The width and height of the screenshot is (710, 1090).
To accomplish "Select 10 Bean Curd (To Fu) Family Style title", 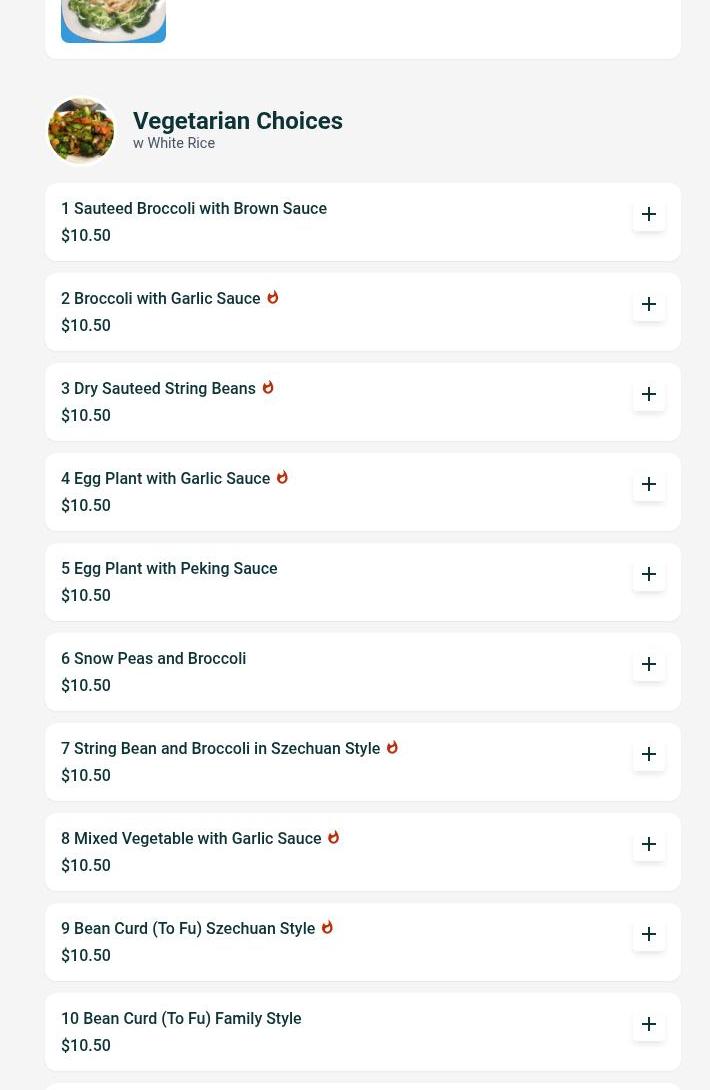I will click(181, 1018).
